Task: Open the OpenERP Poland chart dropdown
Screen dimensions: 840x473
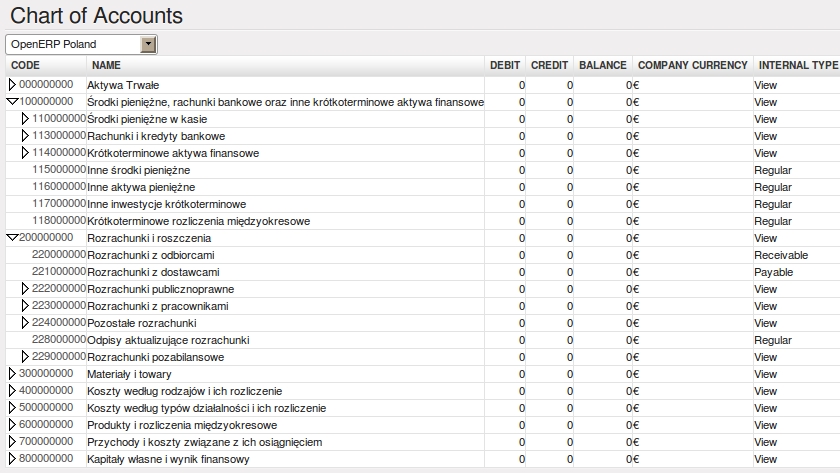Action: click(149, 44)
